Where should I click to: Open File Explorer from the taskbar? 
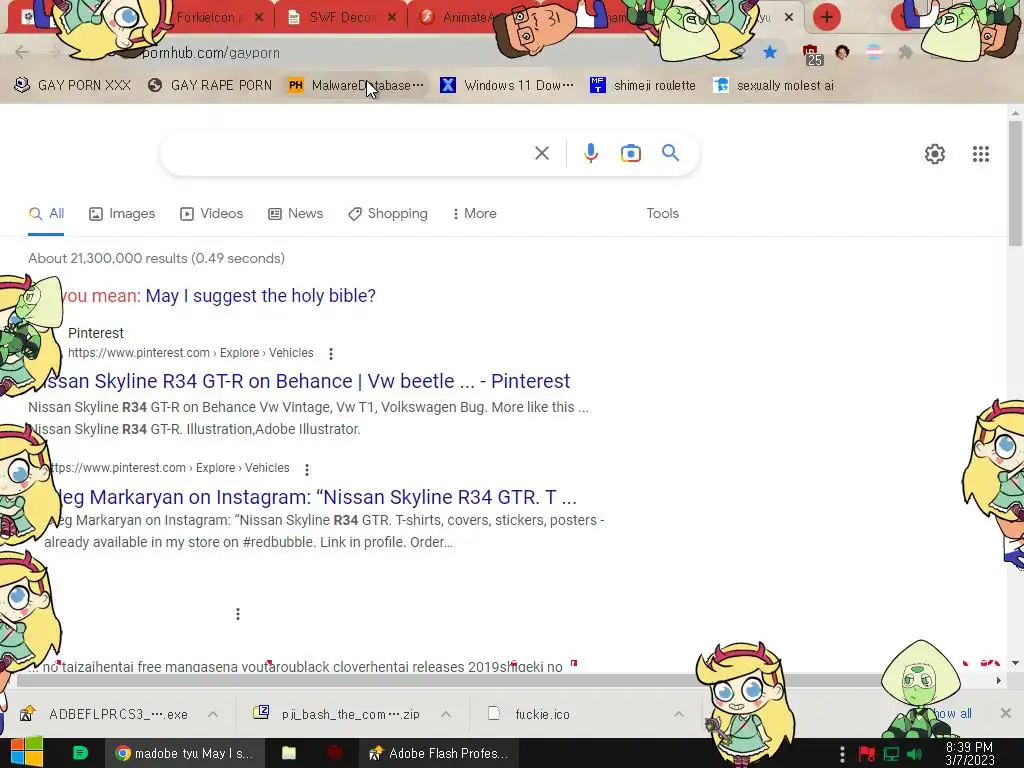point(289,753)
